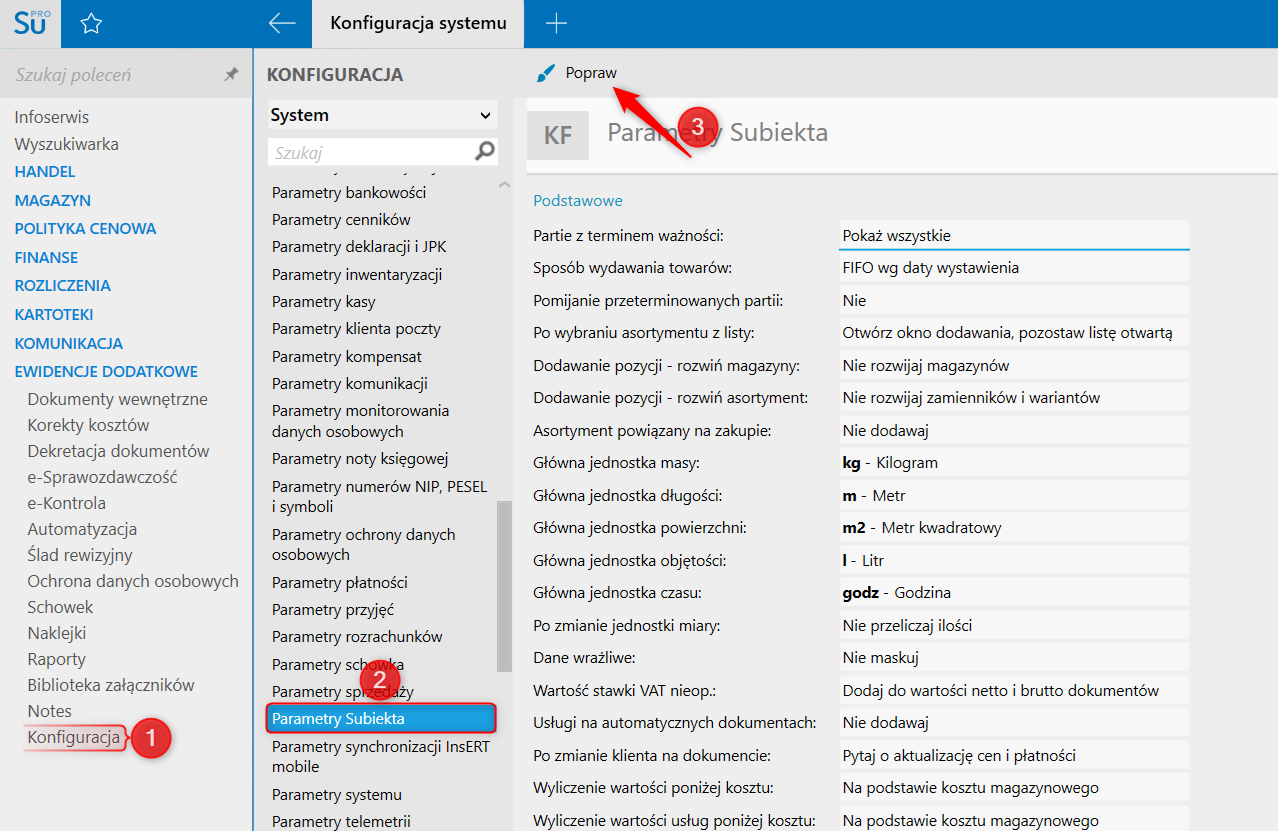This screenshot has height=831, width=1278.
Task: Expand the MAGAZYN module
Action: point(52,200)
